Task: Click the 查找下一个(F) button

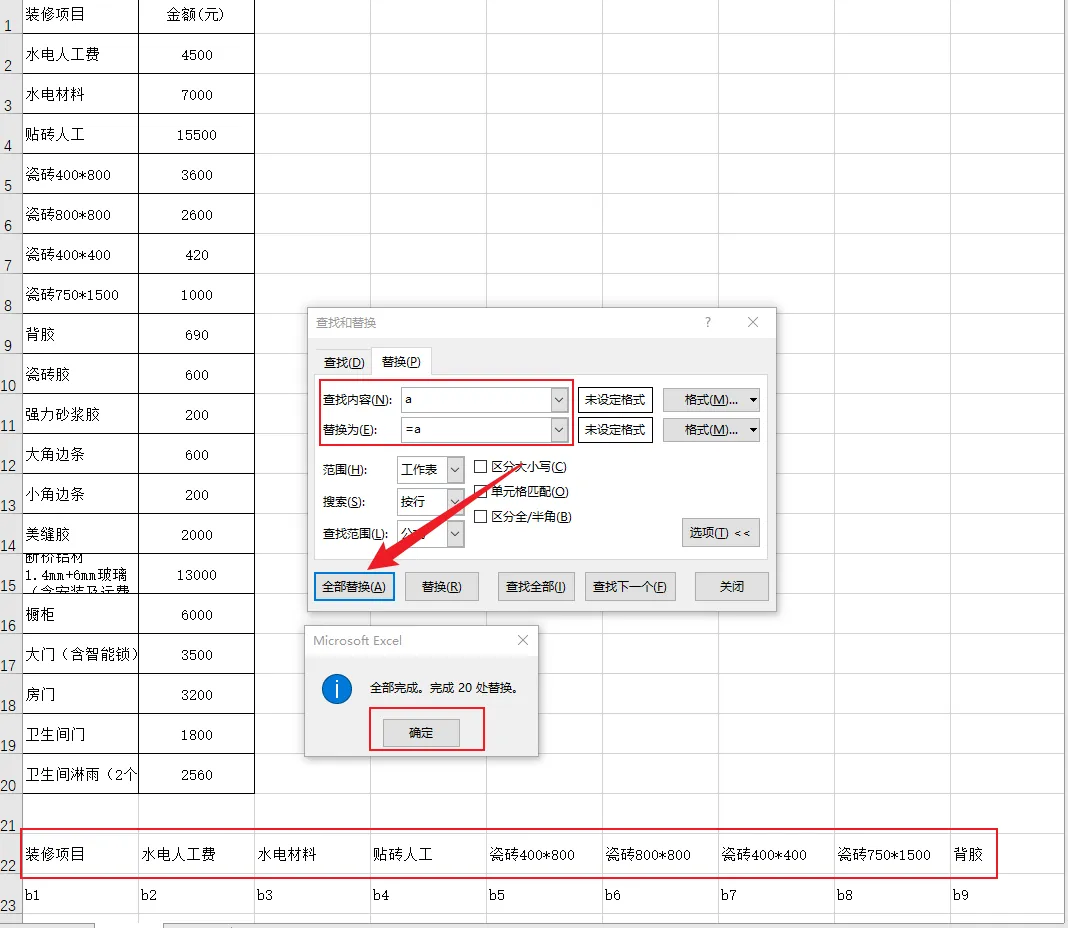Action: (630, 587)
